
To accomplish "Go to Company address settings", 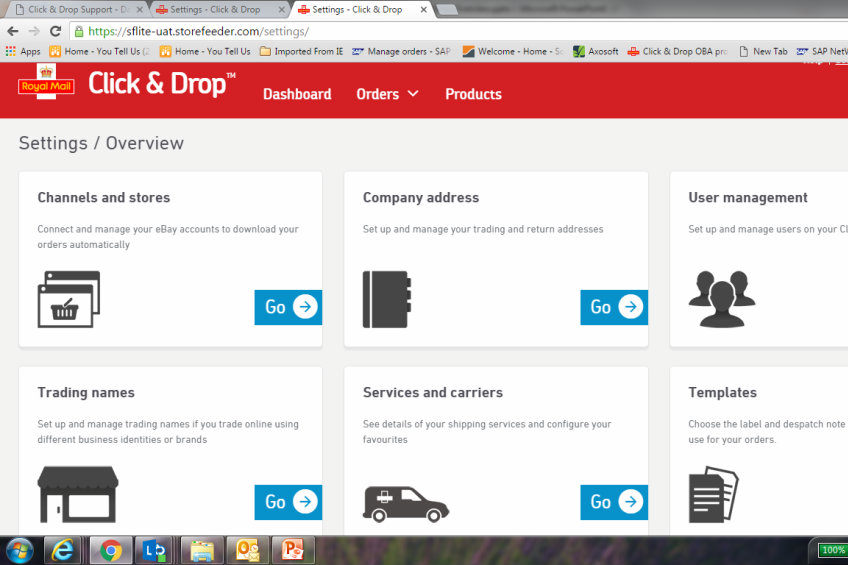I will coord(614,307).
